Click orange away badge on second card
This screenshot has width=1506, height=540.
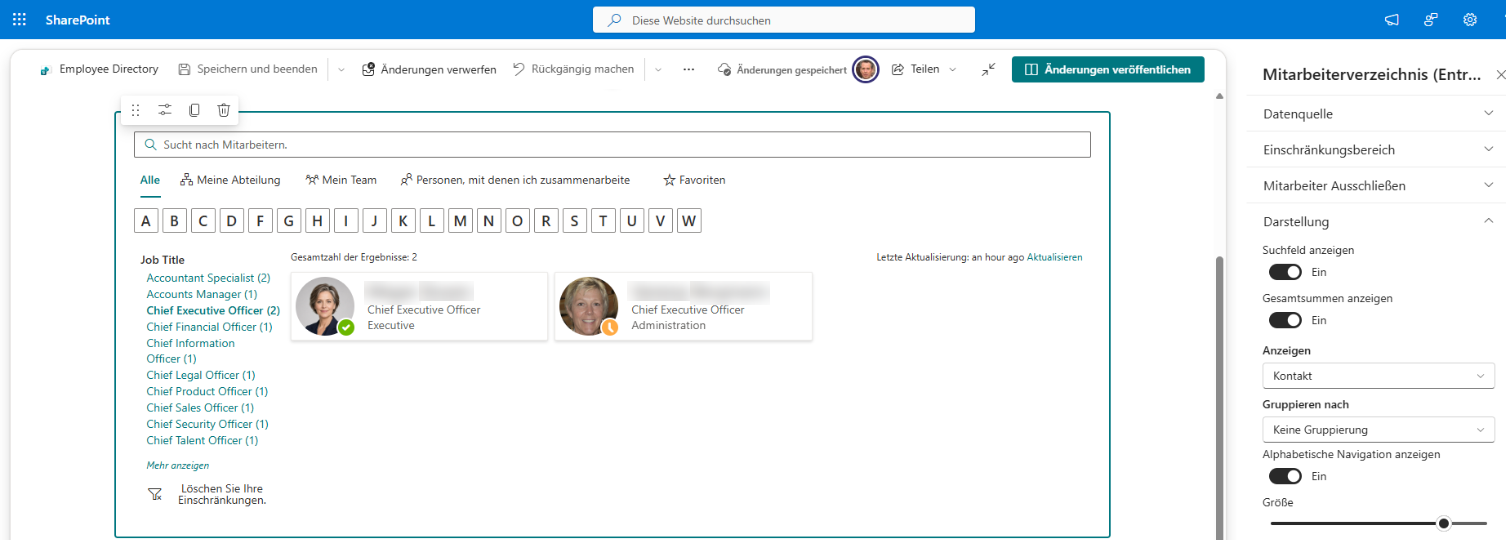[x=610, y=327]
